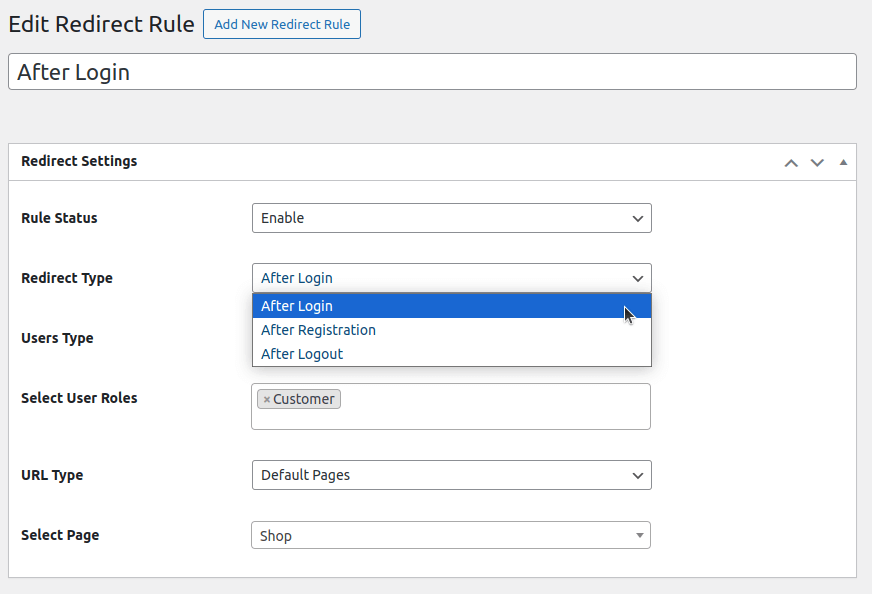This screenshot has width=872, height=594.
Task: Move Redirect Settings panel up
Action: click(791, 162)
